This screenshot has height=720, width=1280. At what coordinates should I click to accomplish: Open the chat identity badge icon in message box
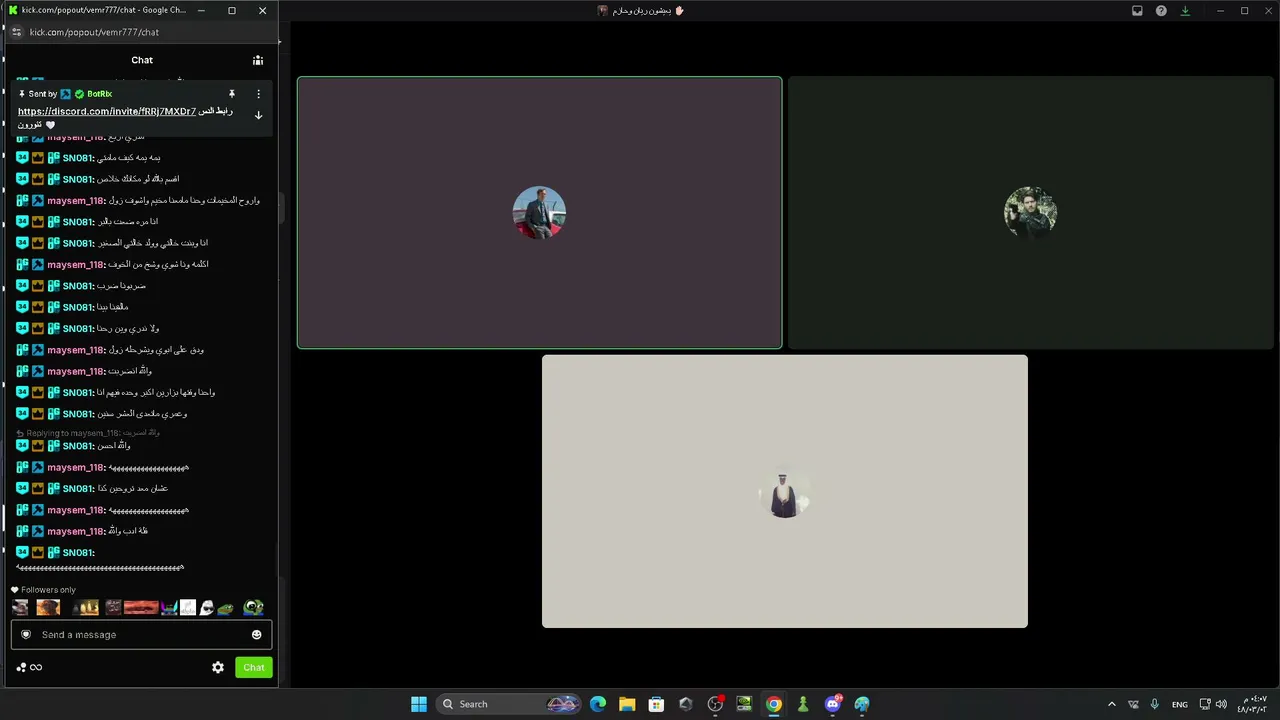pos(26,634)
